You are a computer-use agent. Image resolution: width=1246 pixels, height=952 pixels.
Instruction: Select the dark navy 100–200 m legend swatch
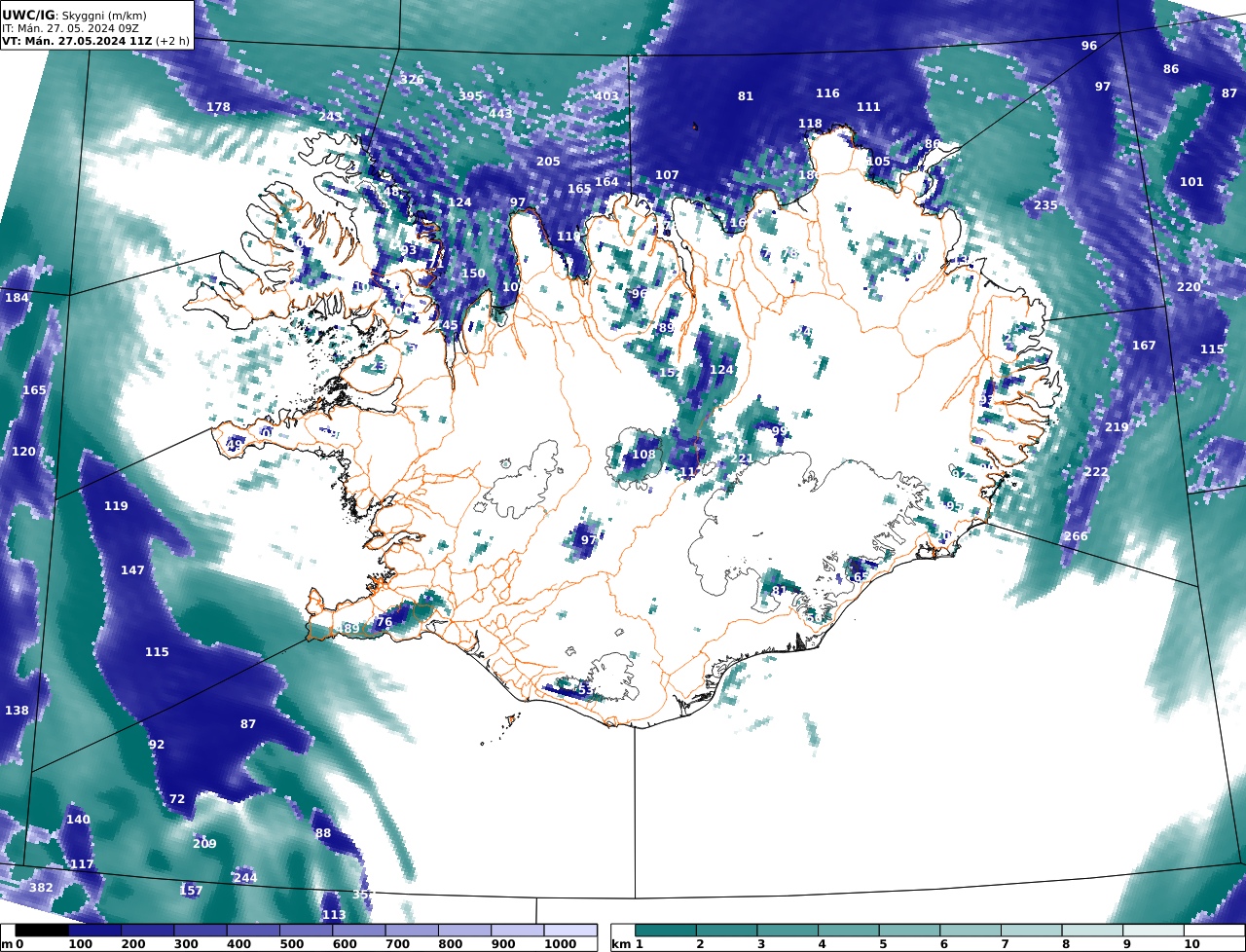(94, 931)
